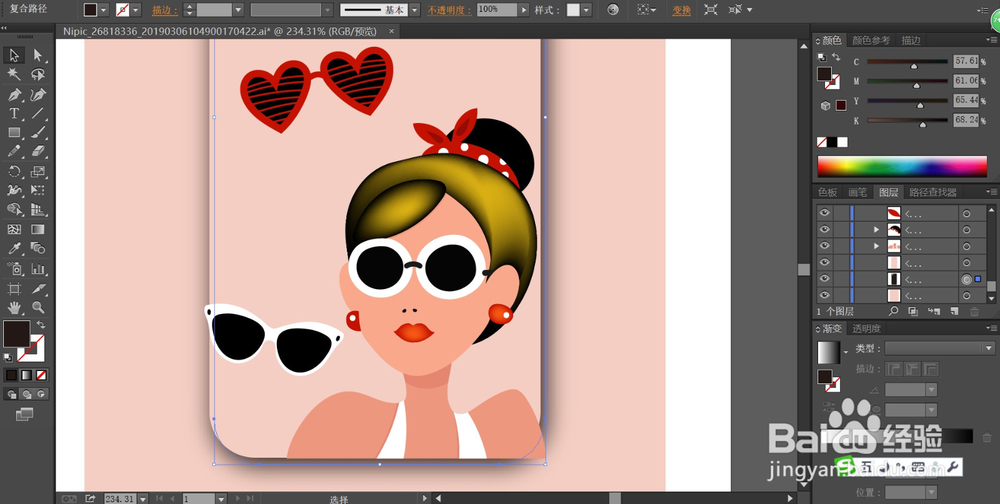Select the Free Transform tool
This screenshot has height=504, width=1000.
coord(38,190)
